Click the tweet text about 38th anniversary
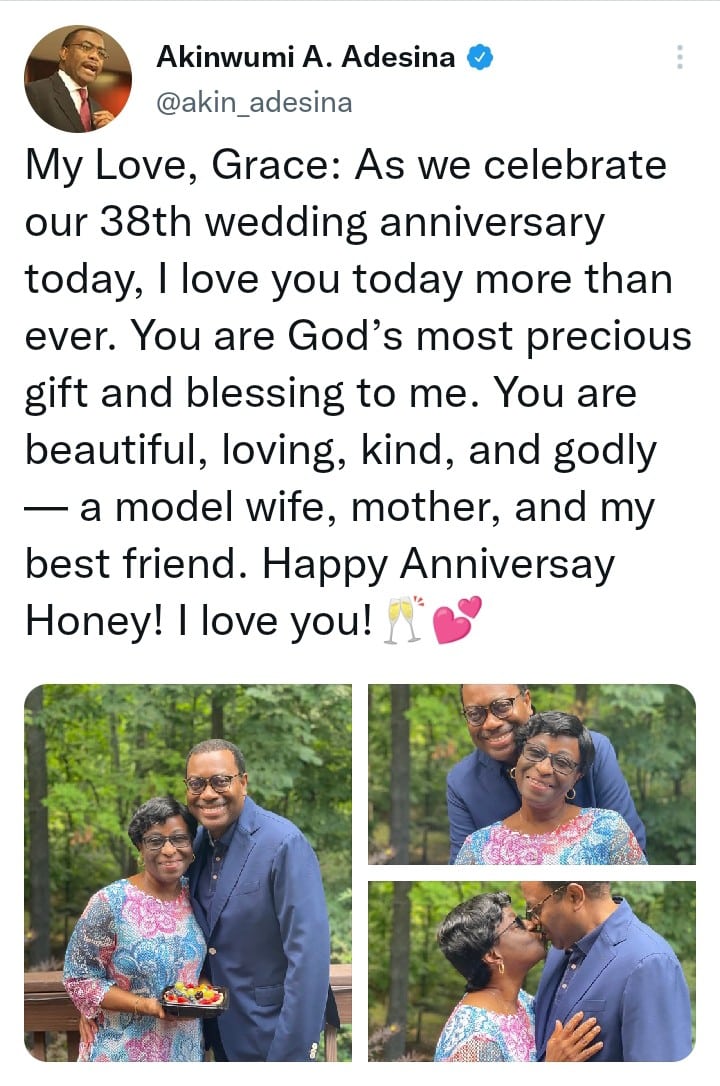 click(x=359, y=393)
